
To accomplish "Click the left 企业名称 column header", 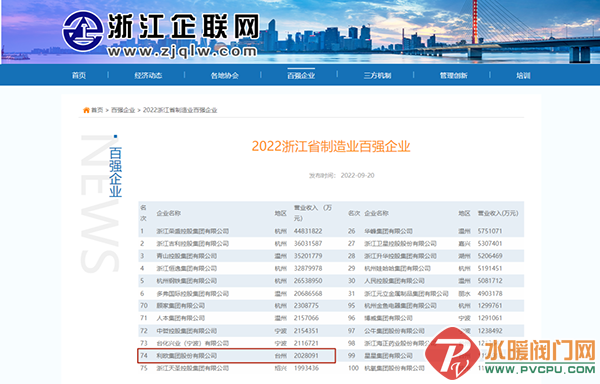I will pos(169,213).
